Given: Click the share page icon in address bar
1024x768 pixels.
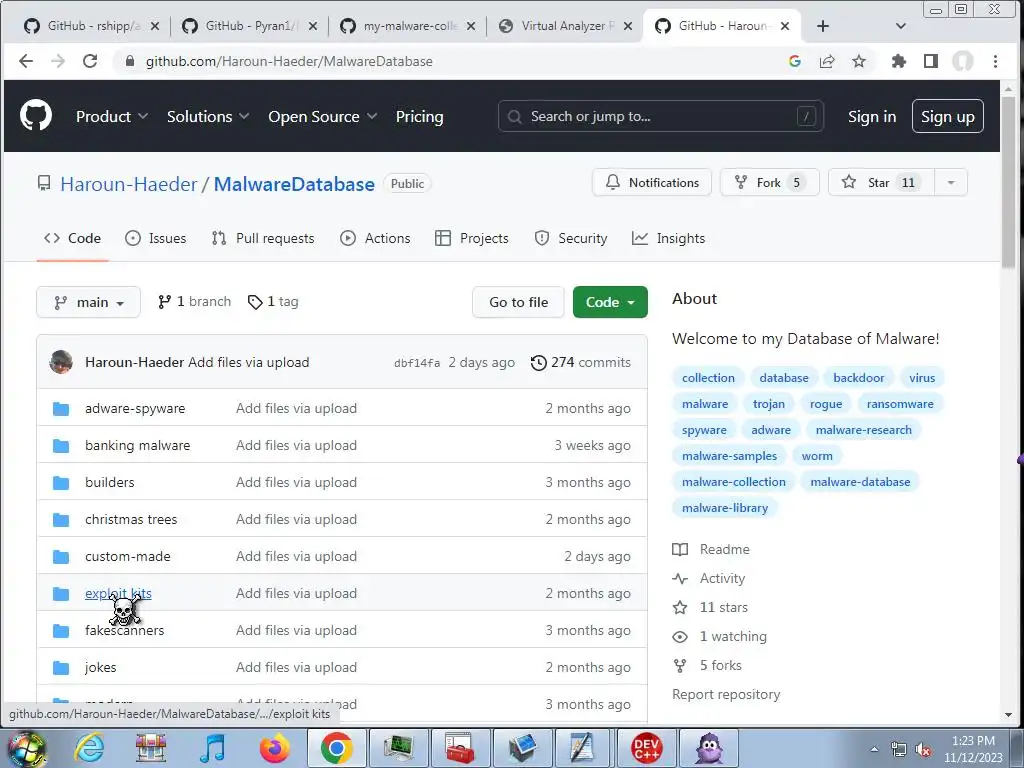Looking at the screenshot, I should tap(827, 61).
